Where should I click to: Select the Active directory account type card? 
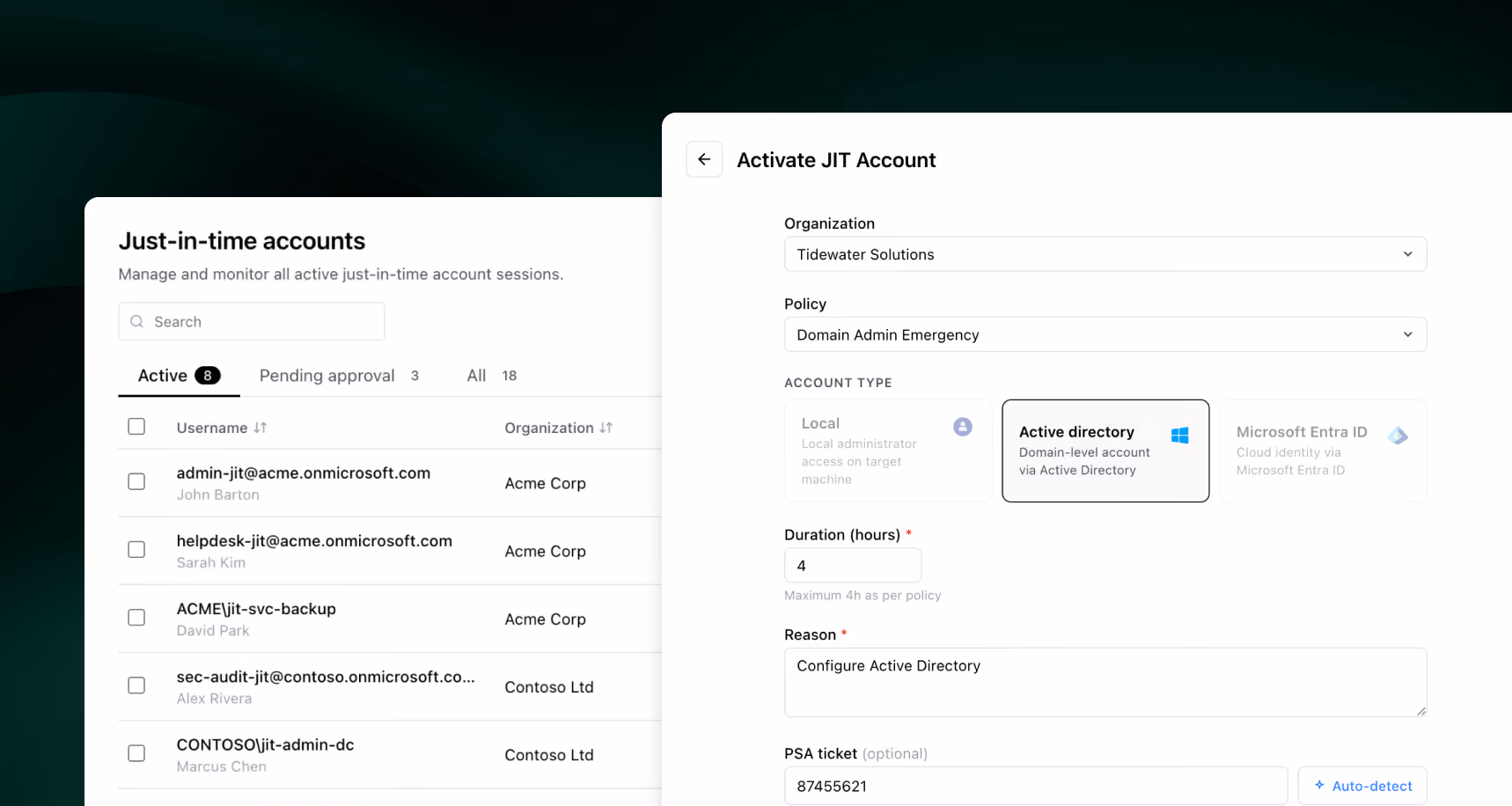[1105, 451]
